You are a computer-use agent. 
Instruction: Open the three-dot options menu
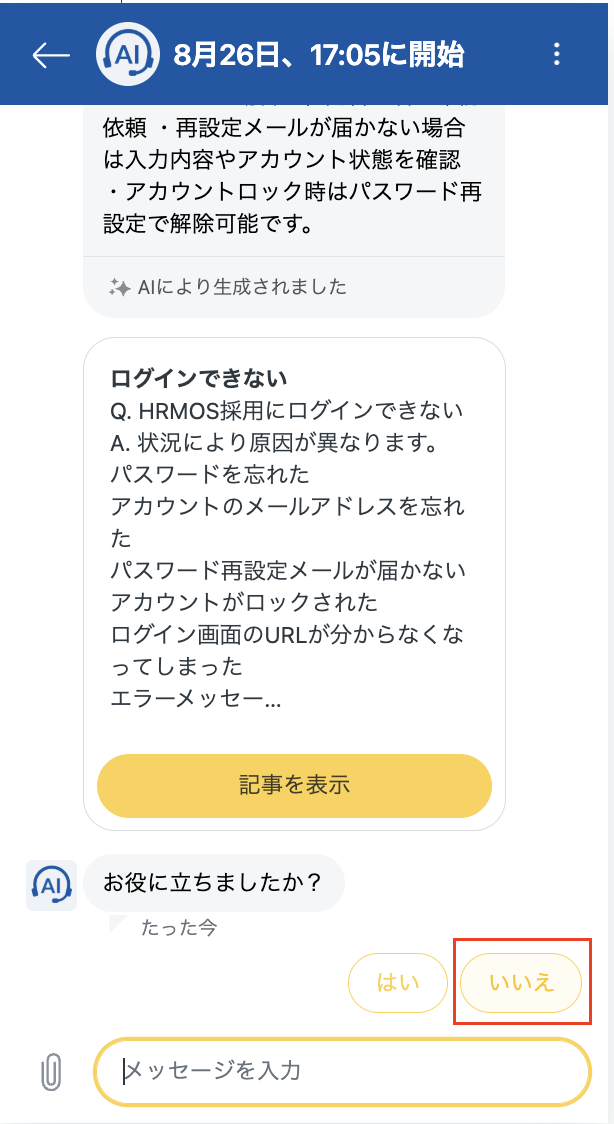[558, 55]
